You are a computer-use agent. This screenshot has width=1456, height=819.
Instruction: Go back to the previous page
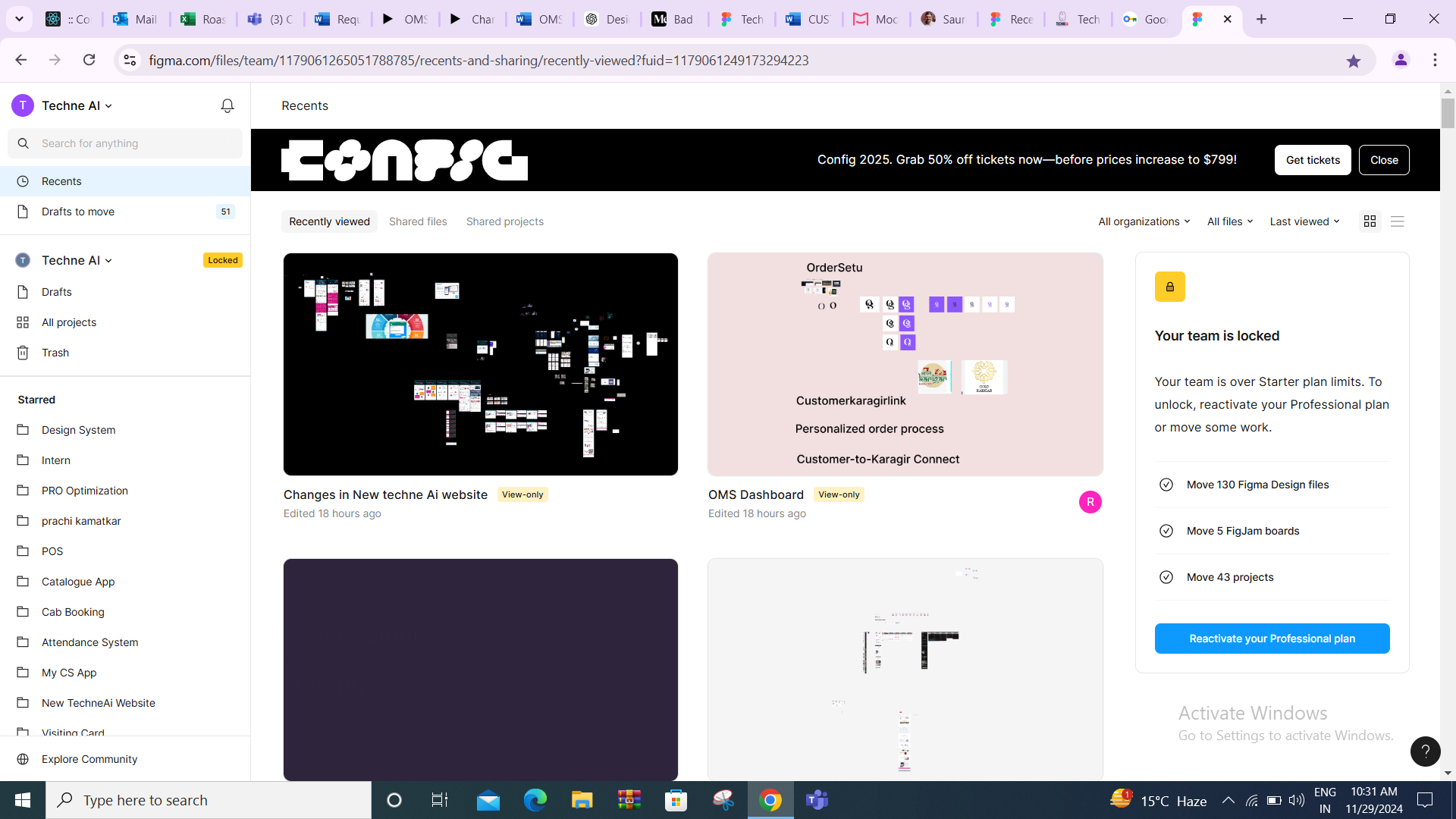point(20,60)
